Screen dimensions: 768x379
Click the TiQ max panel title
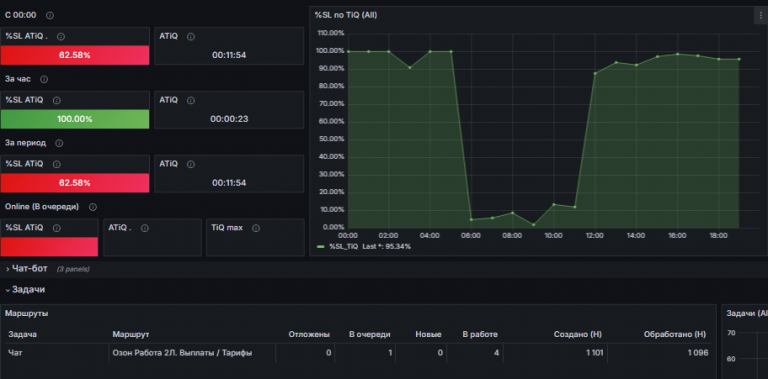pos(227,228)
